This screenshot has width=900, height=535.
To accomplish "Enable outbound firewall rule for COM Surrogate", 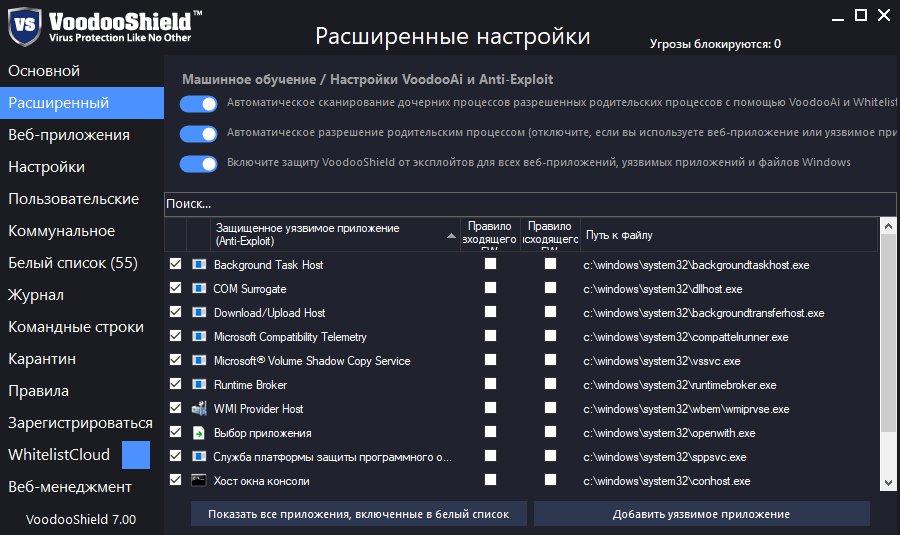I will click(550, 287).
